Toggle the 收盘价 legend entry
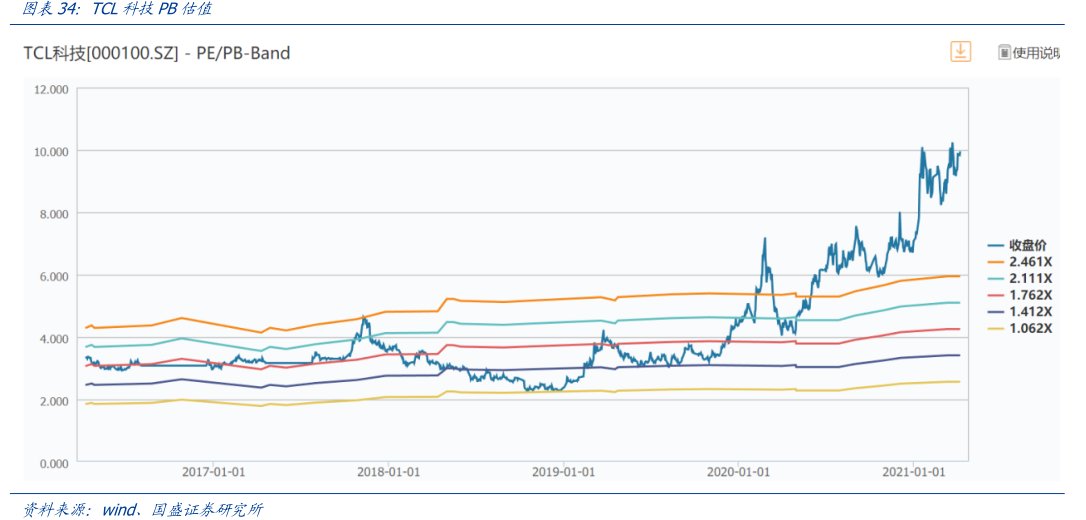Screen dimensions: 1086x520 point(1017,245)
